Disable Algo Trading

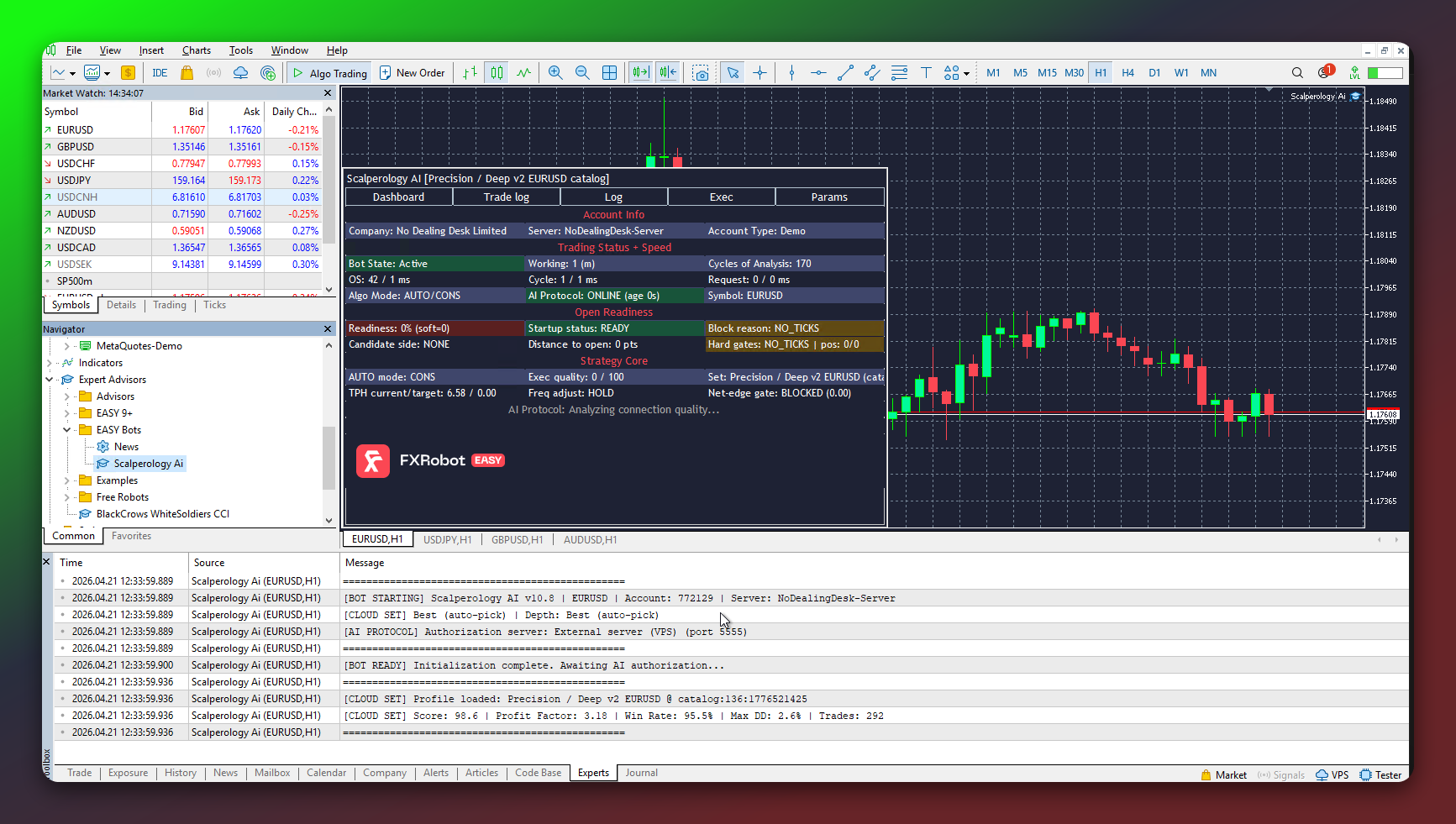[x=329, y=72]
